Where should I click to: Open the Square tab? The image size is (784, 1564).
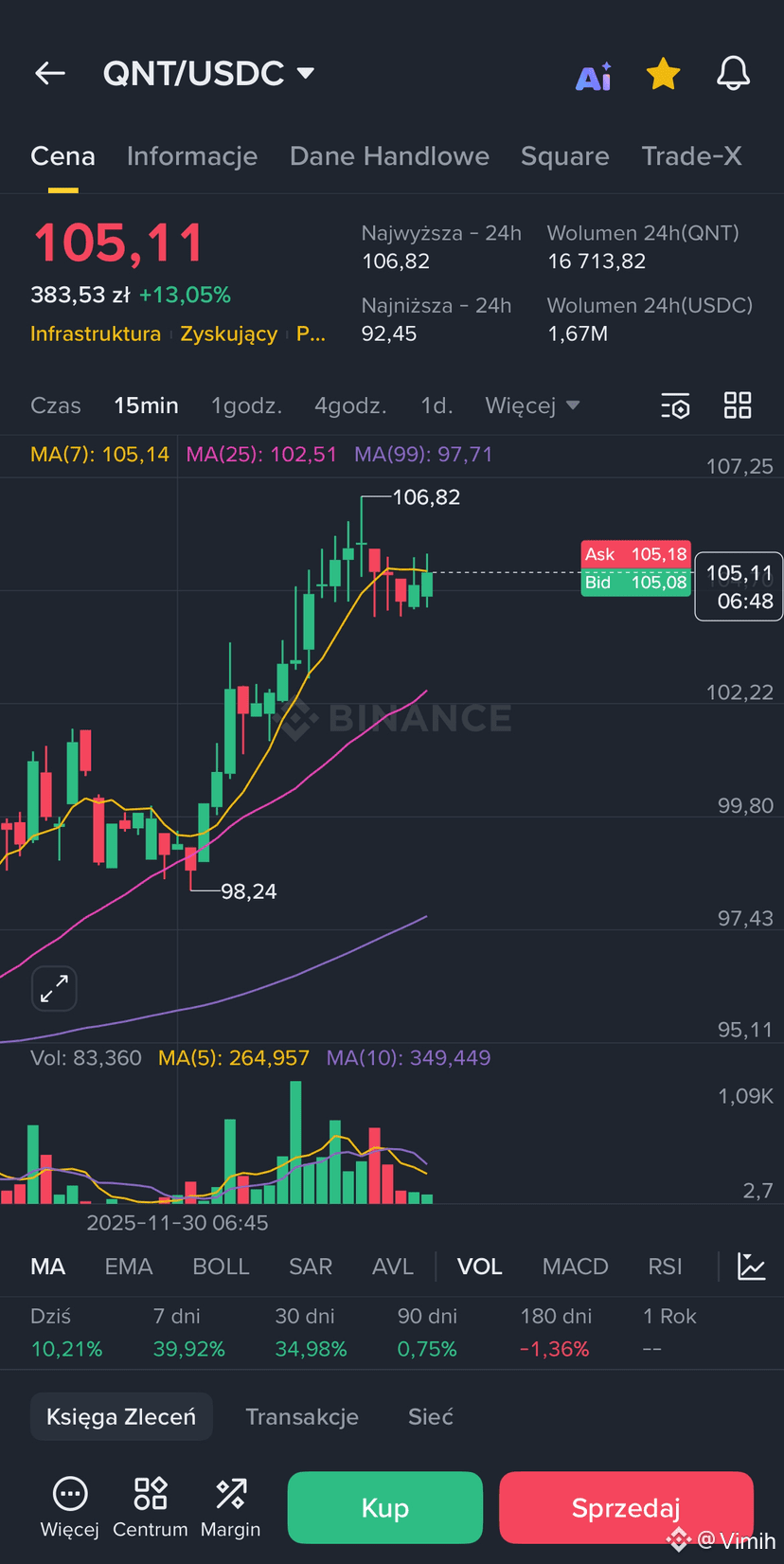tap(565, 156)
